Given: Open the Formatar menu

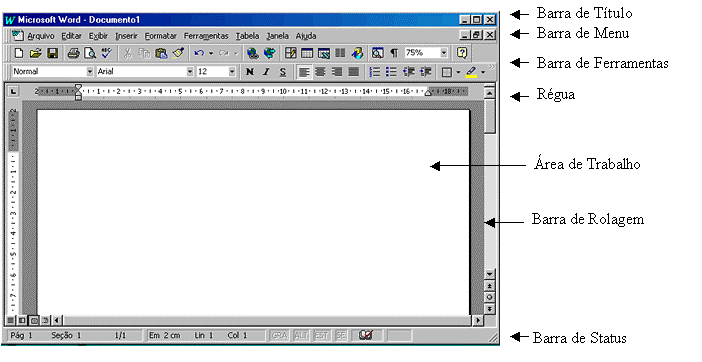Looking at the screenshot, I should click(160, 36).
